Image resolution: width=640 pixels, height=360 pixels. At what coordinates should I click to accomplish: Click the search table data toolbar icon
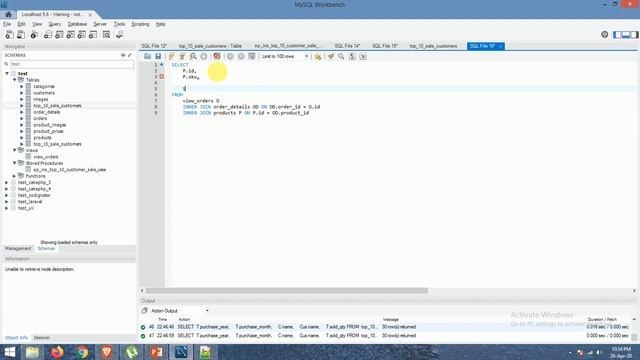coord(106,35)
